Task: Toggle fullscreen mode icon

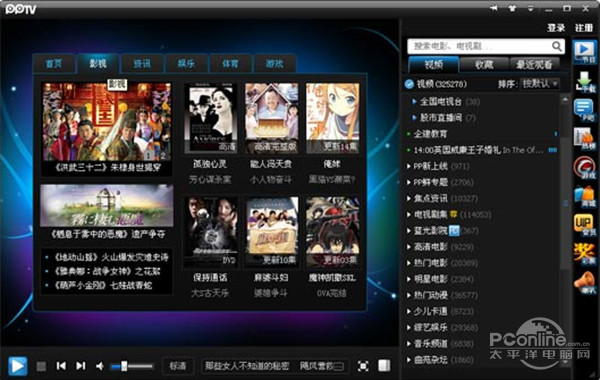Action: point(363,366)
